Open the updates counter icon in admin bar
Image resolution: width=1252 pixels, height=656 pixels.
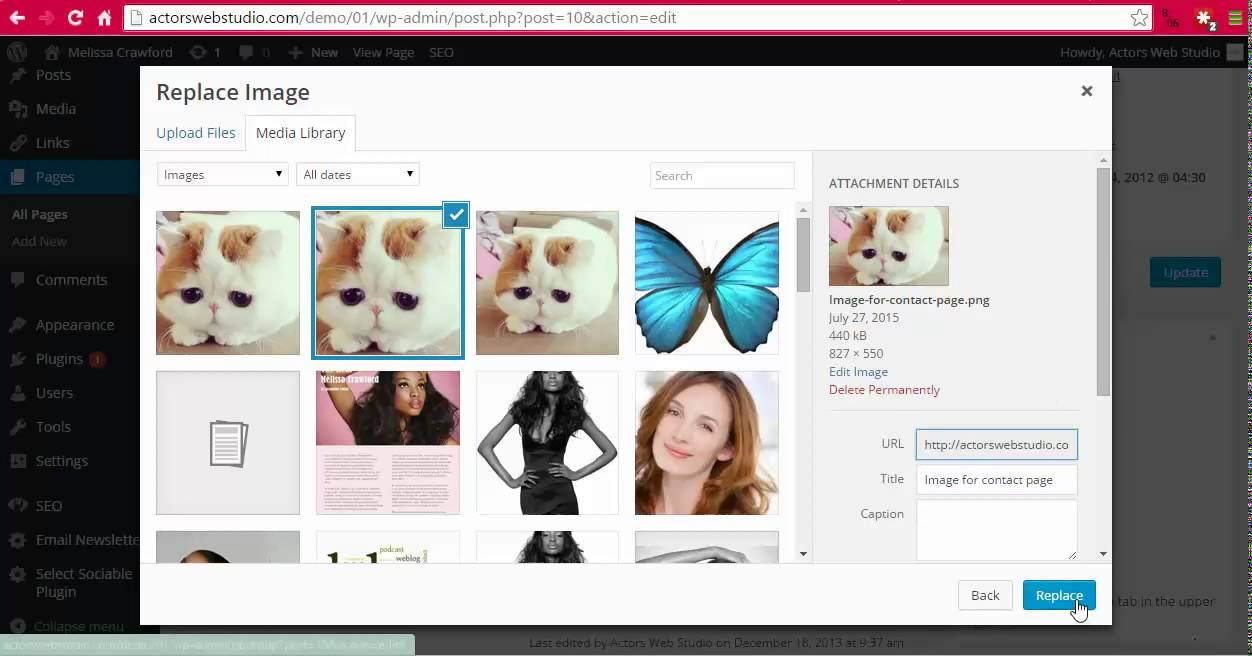click(x=204, y=52)
